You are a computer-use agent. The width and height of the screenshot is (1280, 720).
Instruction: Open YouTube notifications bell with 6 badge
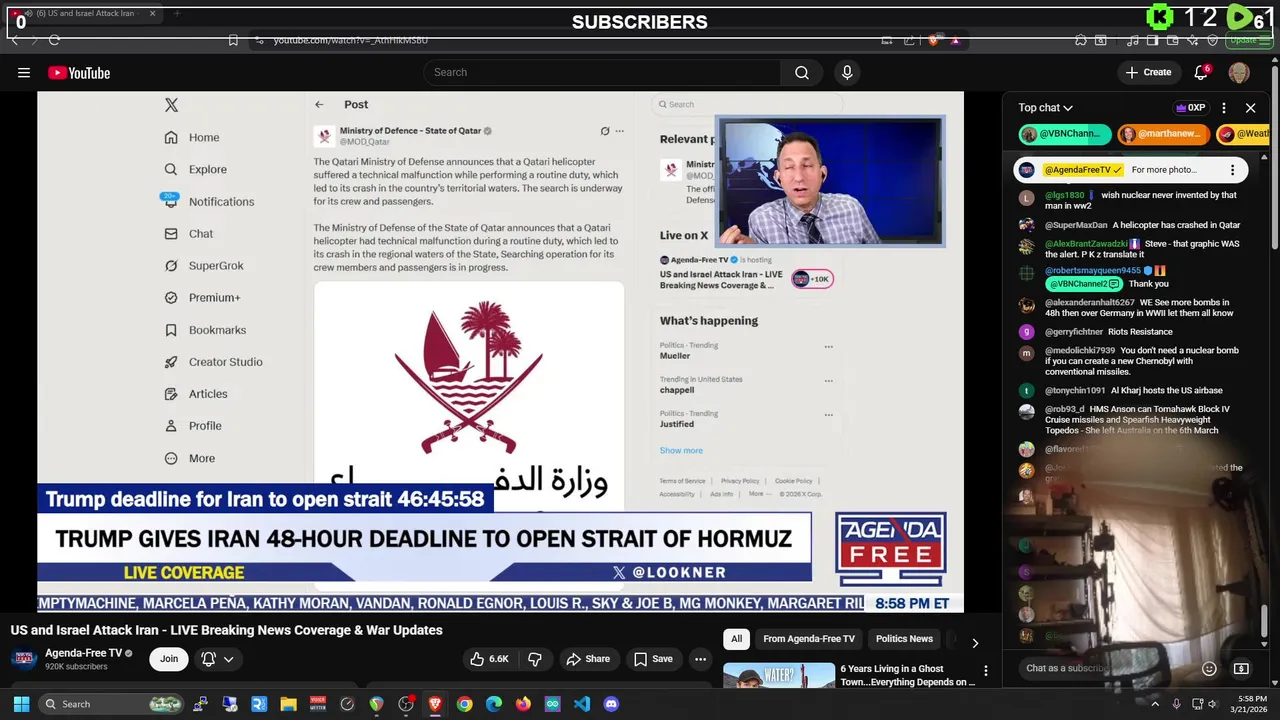point(1202,72)
